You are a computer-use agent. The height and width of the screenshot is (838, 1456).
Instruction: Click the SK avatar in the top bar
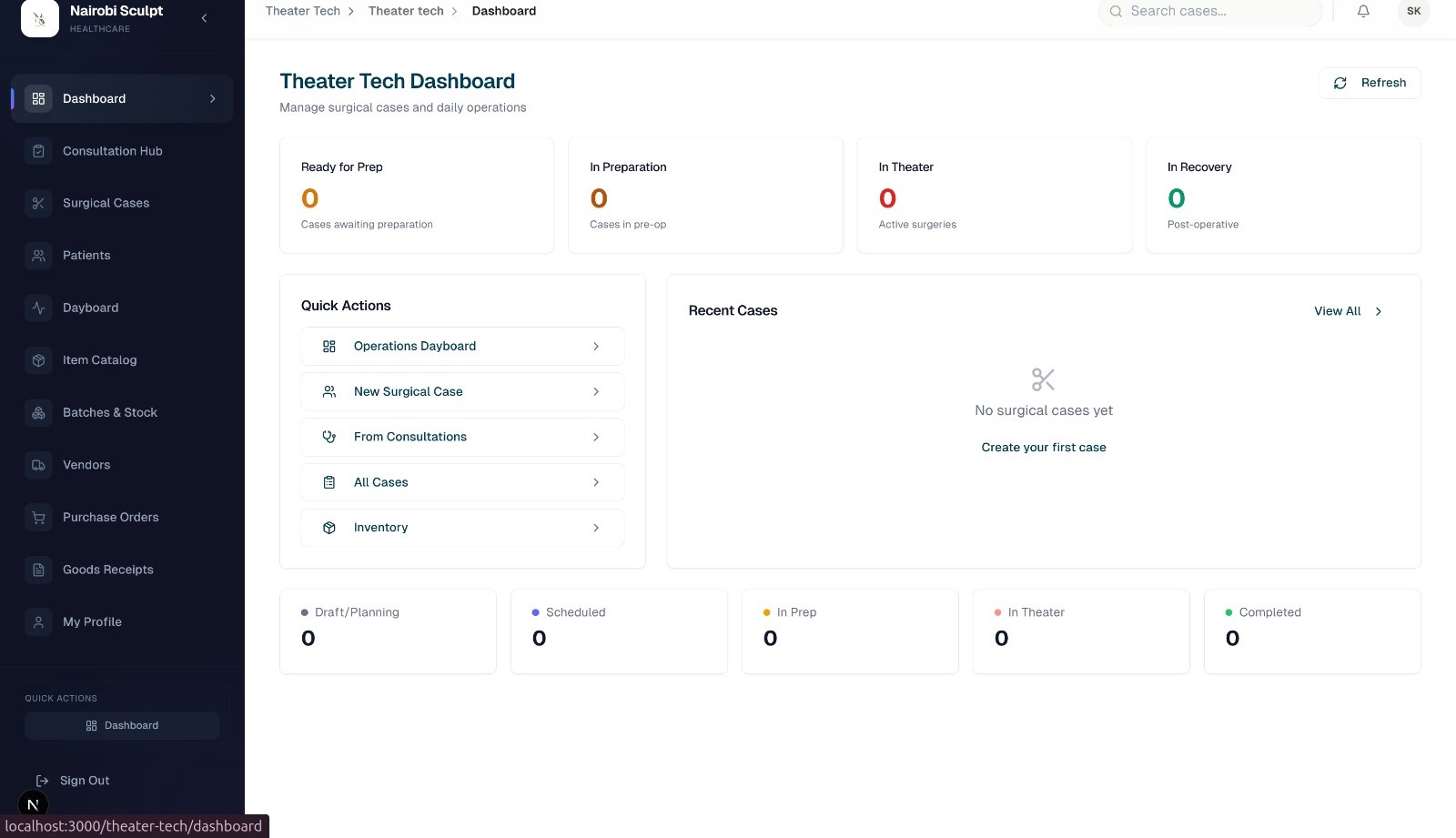pos(1413,11)
